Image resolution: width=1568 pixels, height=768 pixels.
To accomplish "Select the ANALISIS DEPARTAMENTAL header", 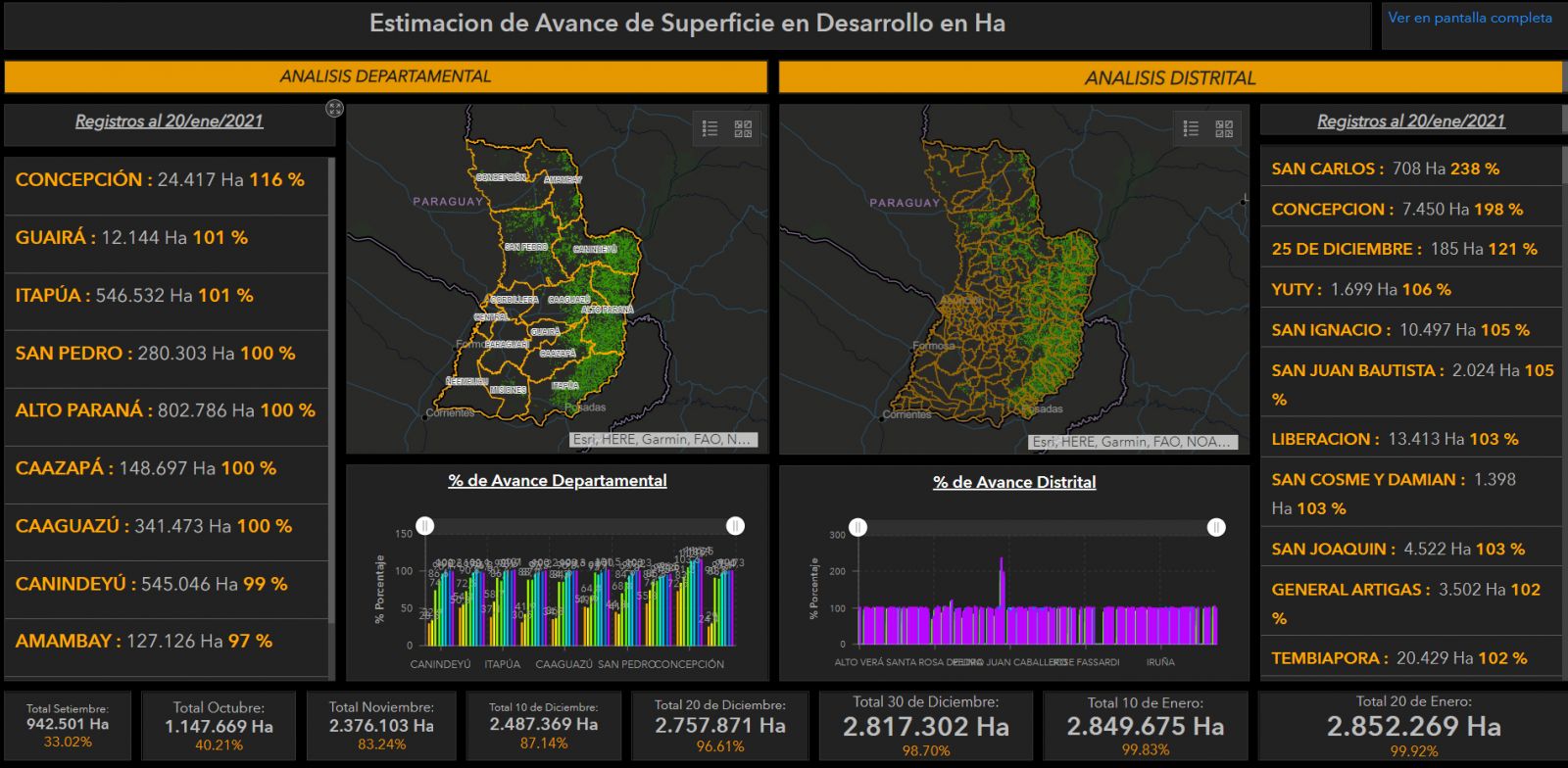I will click(385, 76).
